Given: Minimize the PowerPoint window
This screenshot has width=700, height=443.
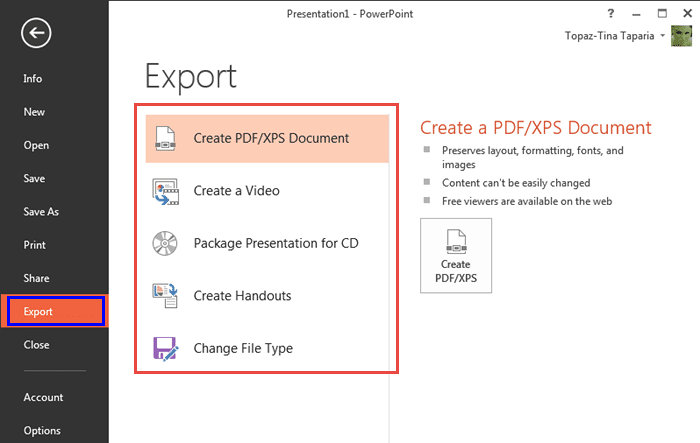Looking at the screenshot, I should [x=637, y=14].
